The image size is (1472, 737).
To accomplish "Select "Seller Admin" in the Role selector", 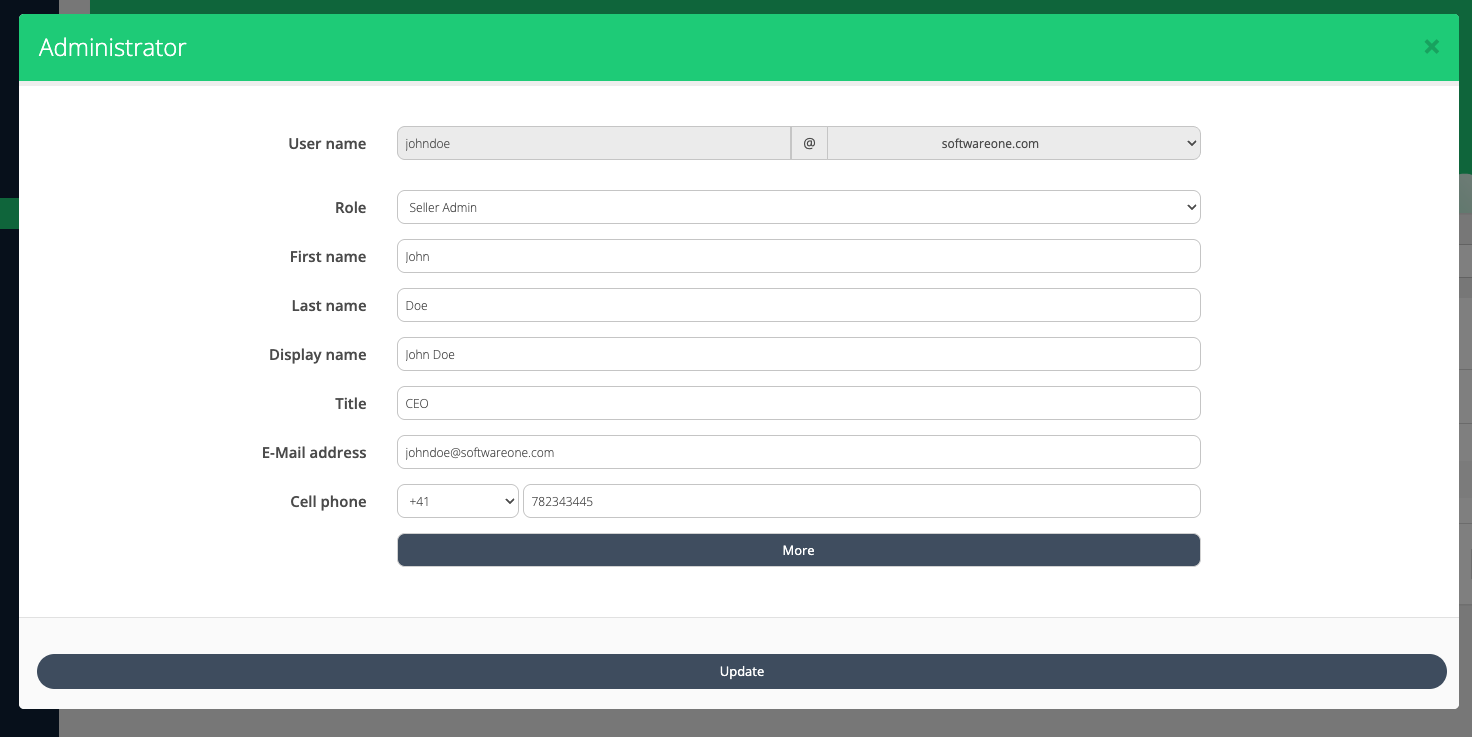I will point(798,207).
